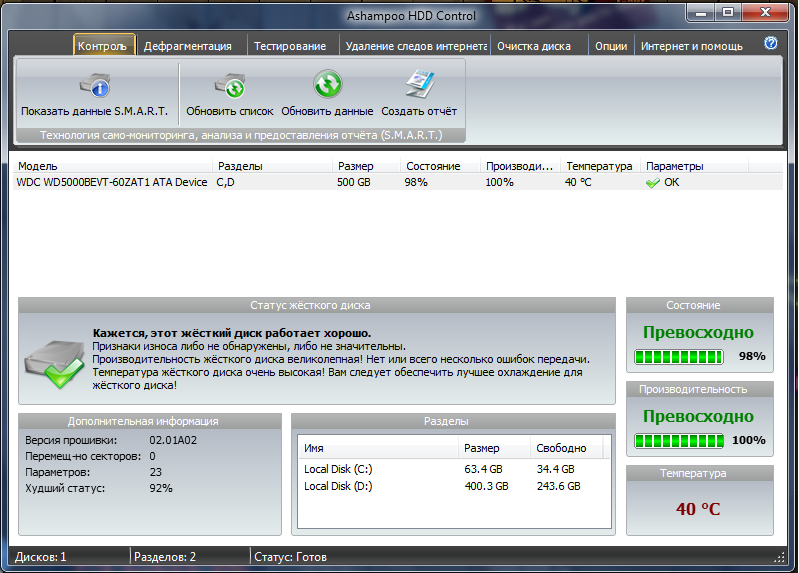Sort by the Размер column header in drive list
The width and height of the screenshot is (799, 573).
(x=365, y=166)
